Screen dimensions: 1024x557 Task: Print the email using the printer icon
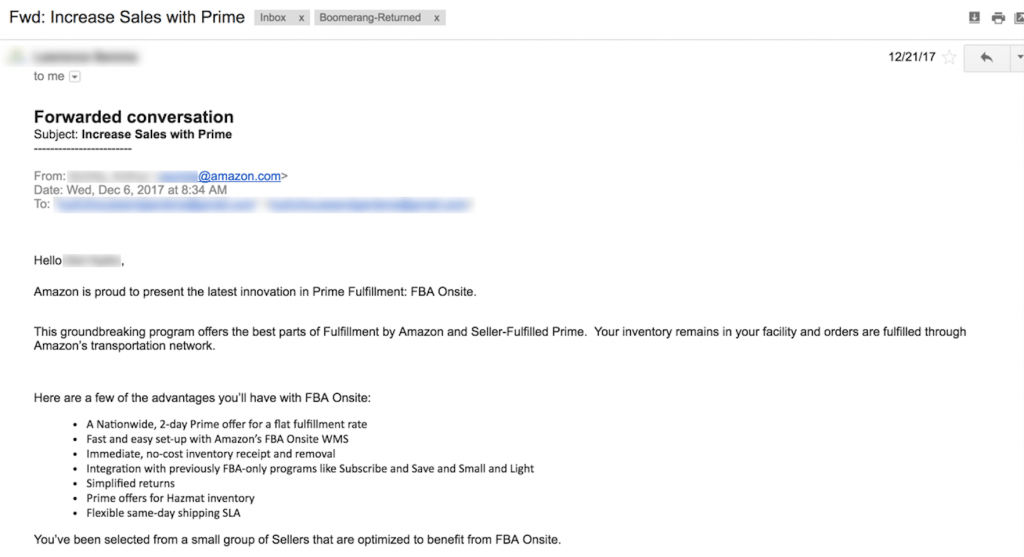pos(998,18)
